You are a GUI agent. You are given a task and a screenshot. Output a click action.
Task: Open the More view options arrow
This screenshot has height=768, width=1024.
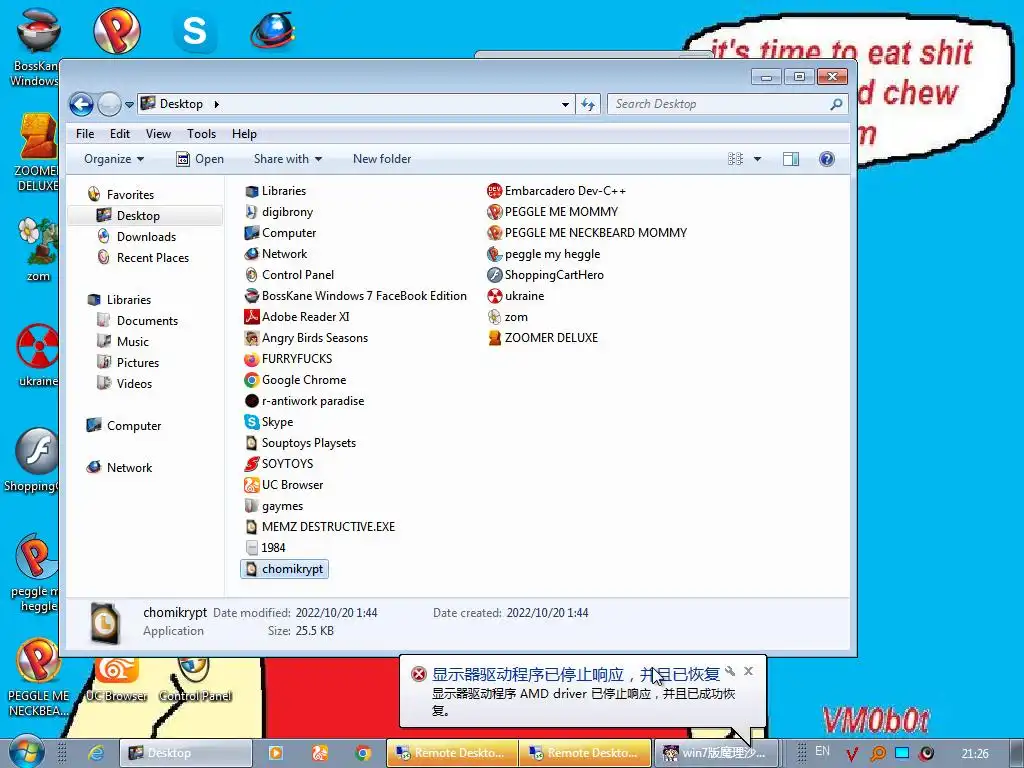(x=758, y=159)
